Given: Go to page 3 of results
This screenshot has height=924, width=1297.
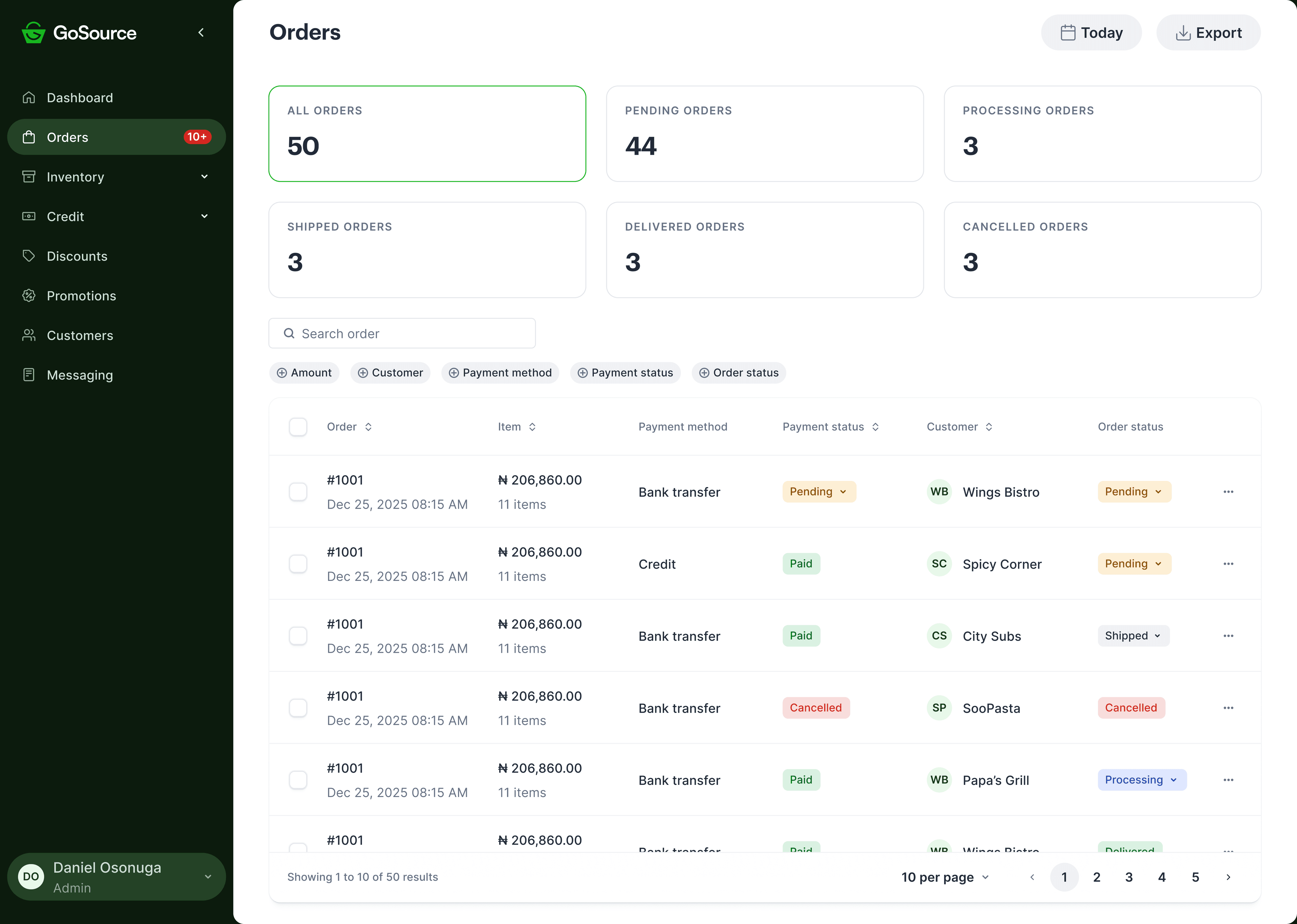Looking at the screenshot, I should [x=1129, y=877].
